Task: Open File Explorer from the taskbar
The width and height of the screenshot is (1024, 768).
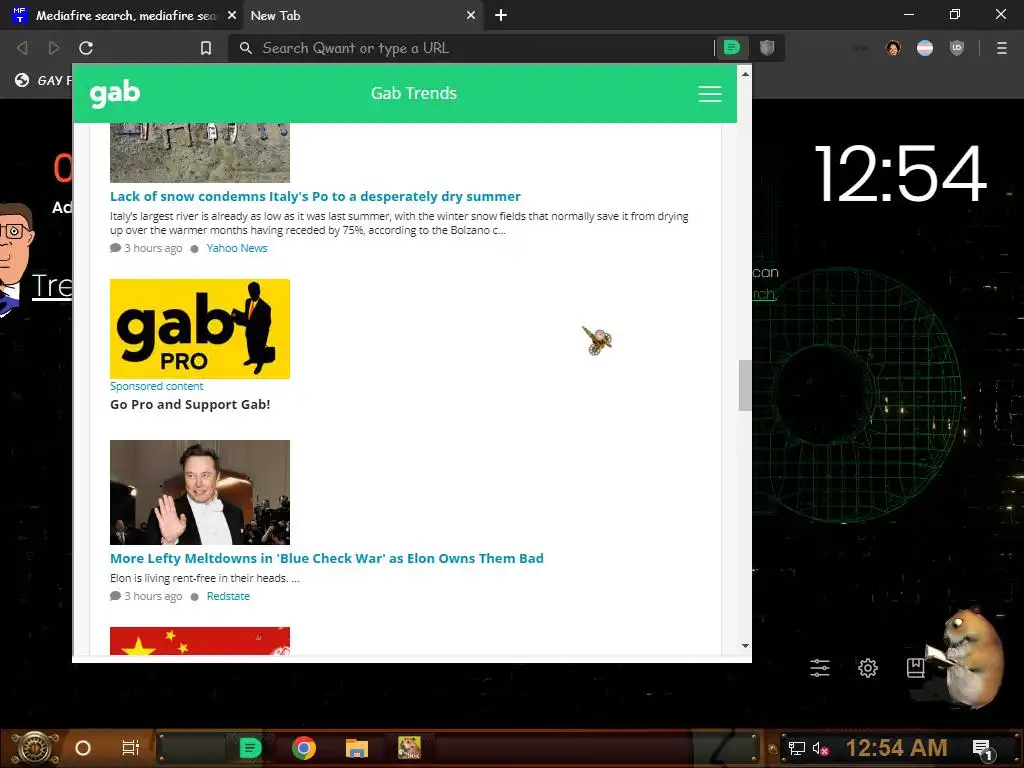Action: click(x=357, y=748)
